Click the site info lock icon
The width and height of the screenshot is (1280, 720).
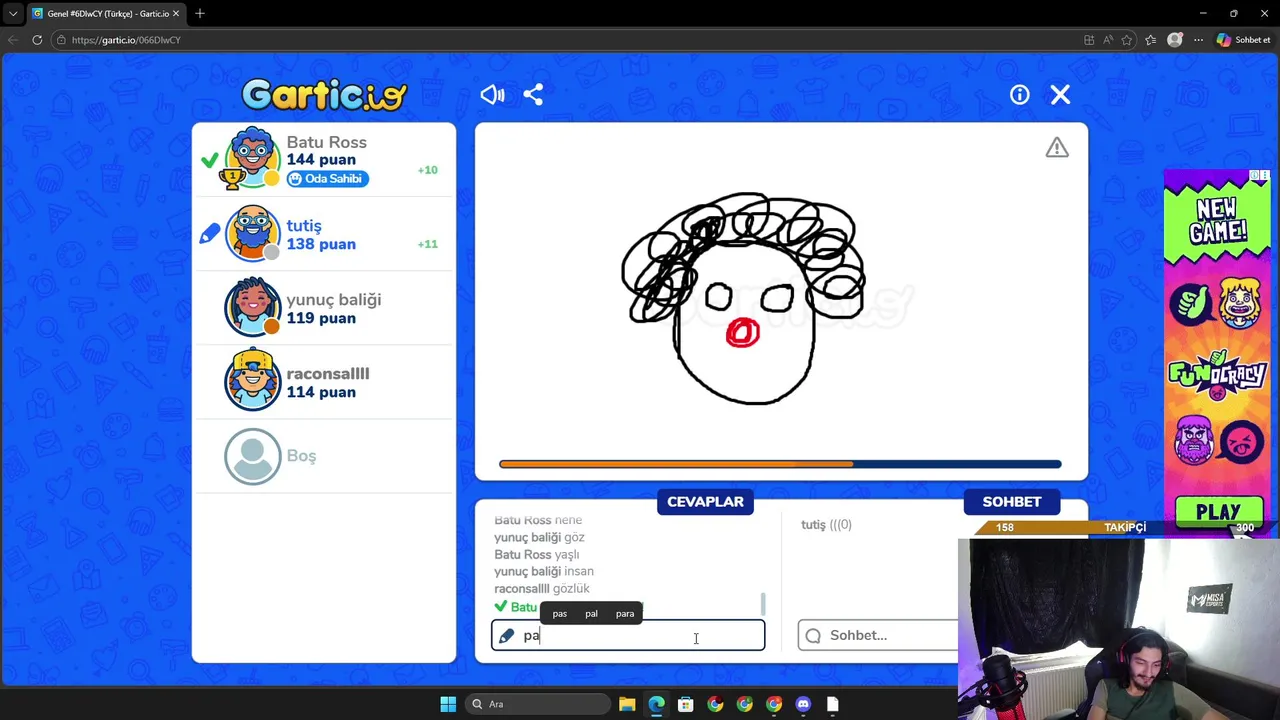pos(61,40)
